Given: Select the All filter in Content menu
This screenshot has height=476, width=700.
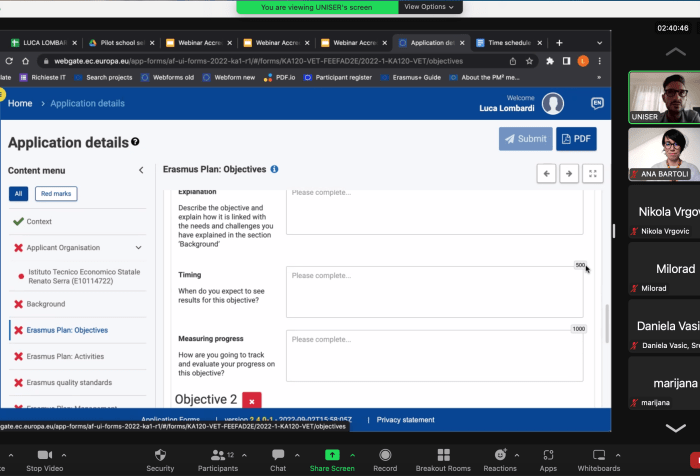Looking at the screenshot, I should 19,194.
